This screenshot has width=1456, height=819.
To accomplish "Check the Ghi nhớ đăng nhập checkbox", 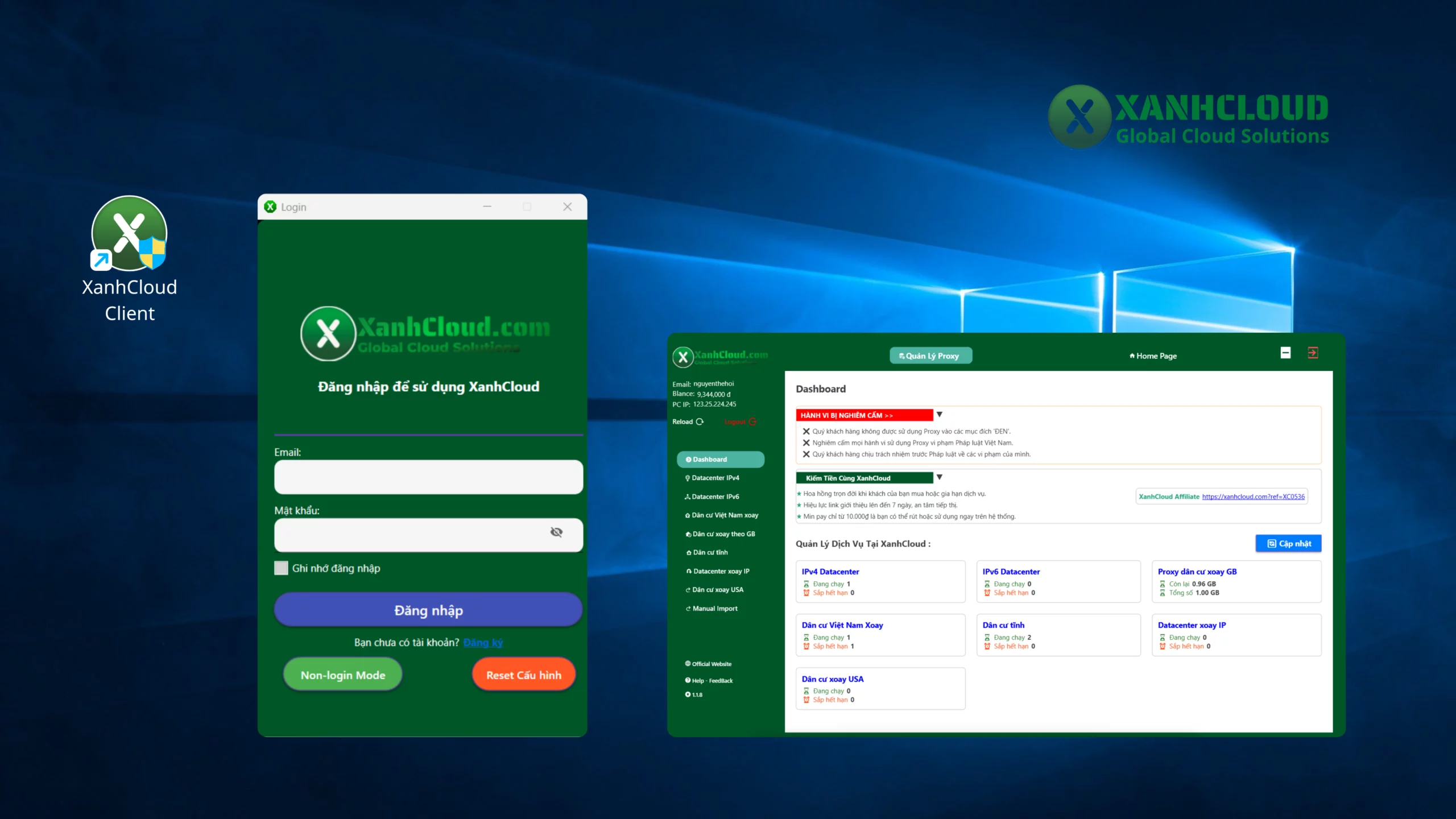I will [281, 568].
